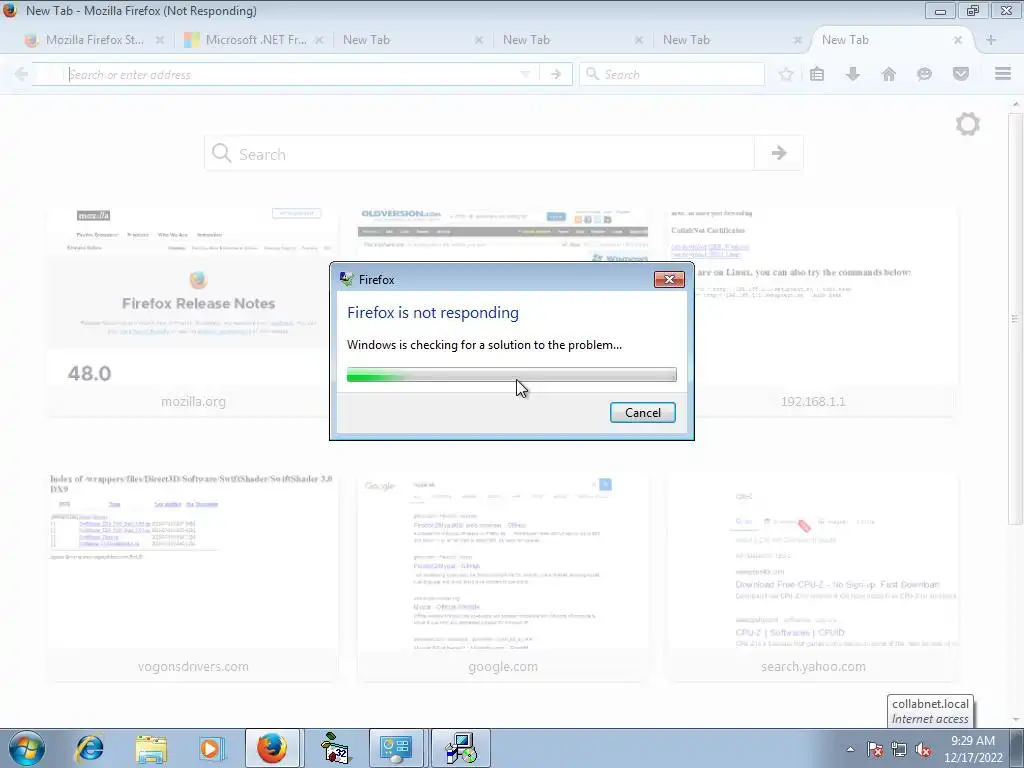Open the Hello chat smiley icon
1024x768 pixels.
pos(924,74)
